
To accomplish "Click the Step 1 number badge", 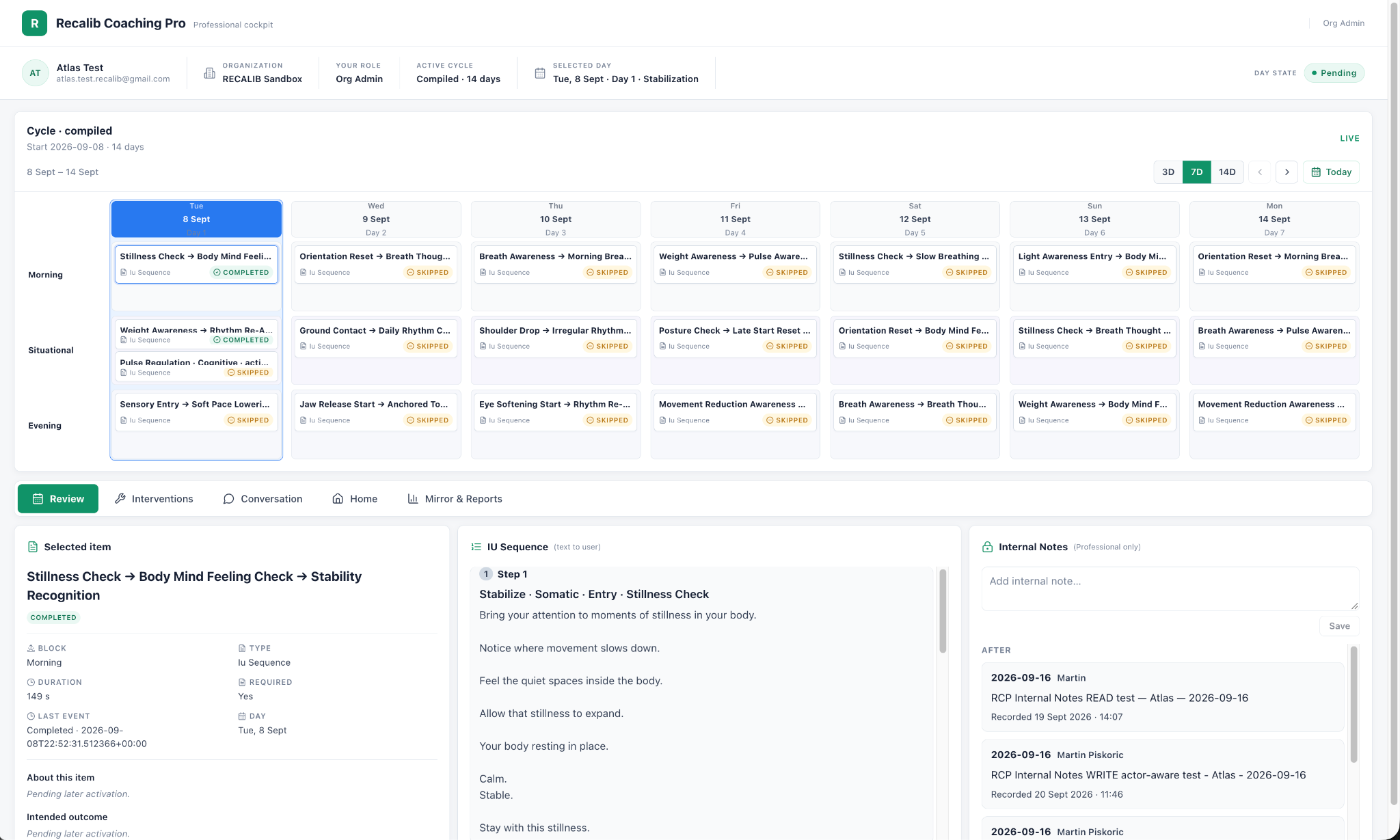I will tap(486, 574).
